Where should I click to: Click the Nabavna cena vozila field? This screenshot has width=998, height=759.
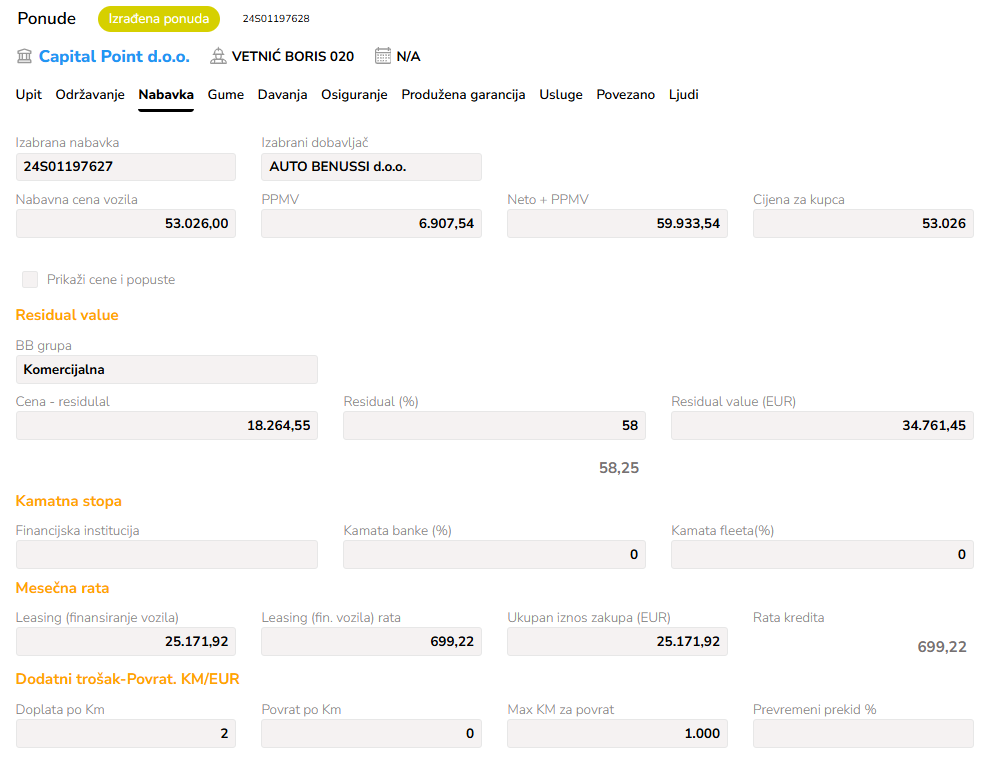point(126,224)
